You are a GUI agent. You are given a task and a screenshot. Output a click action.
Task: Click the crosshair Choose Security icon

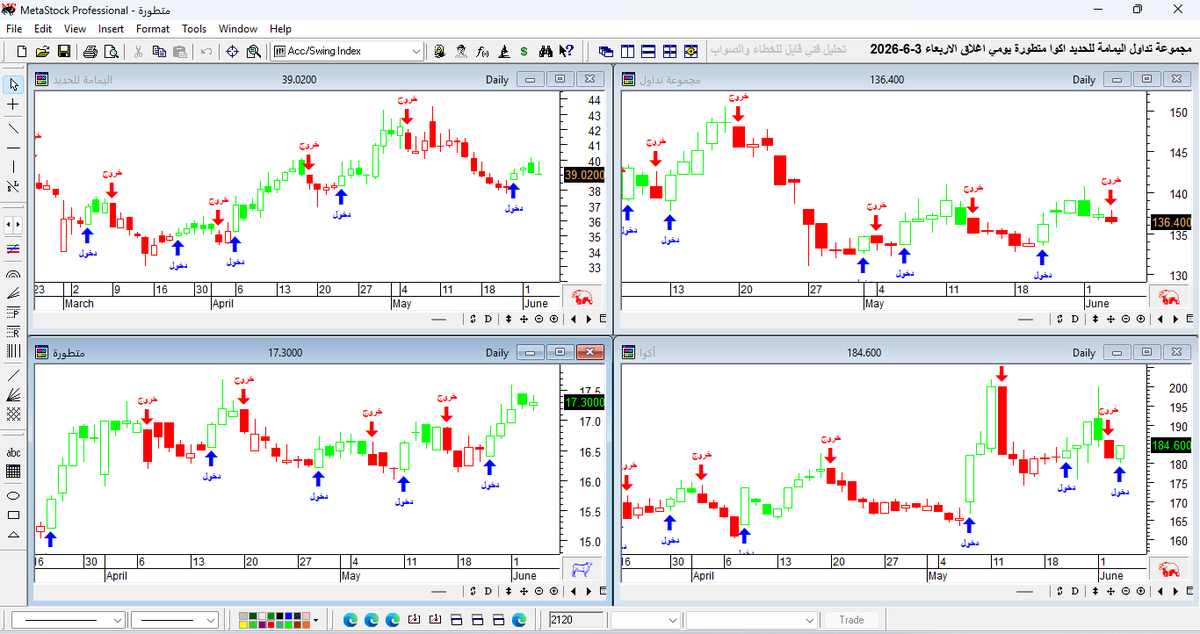pos(232,51)
